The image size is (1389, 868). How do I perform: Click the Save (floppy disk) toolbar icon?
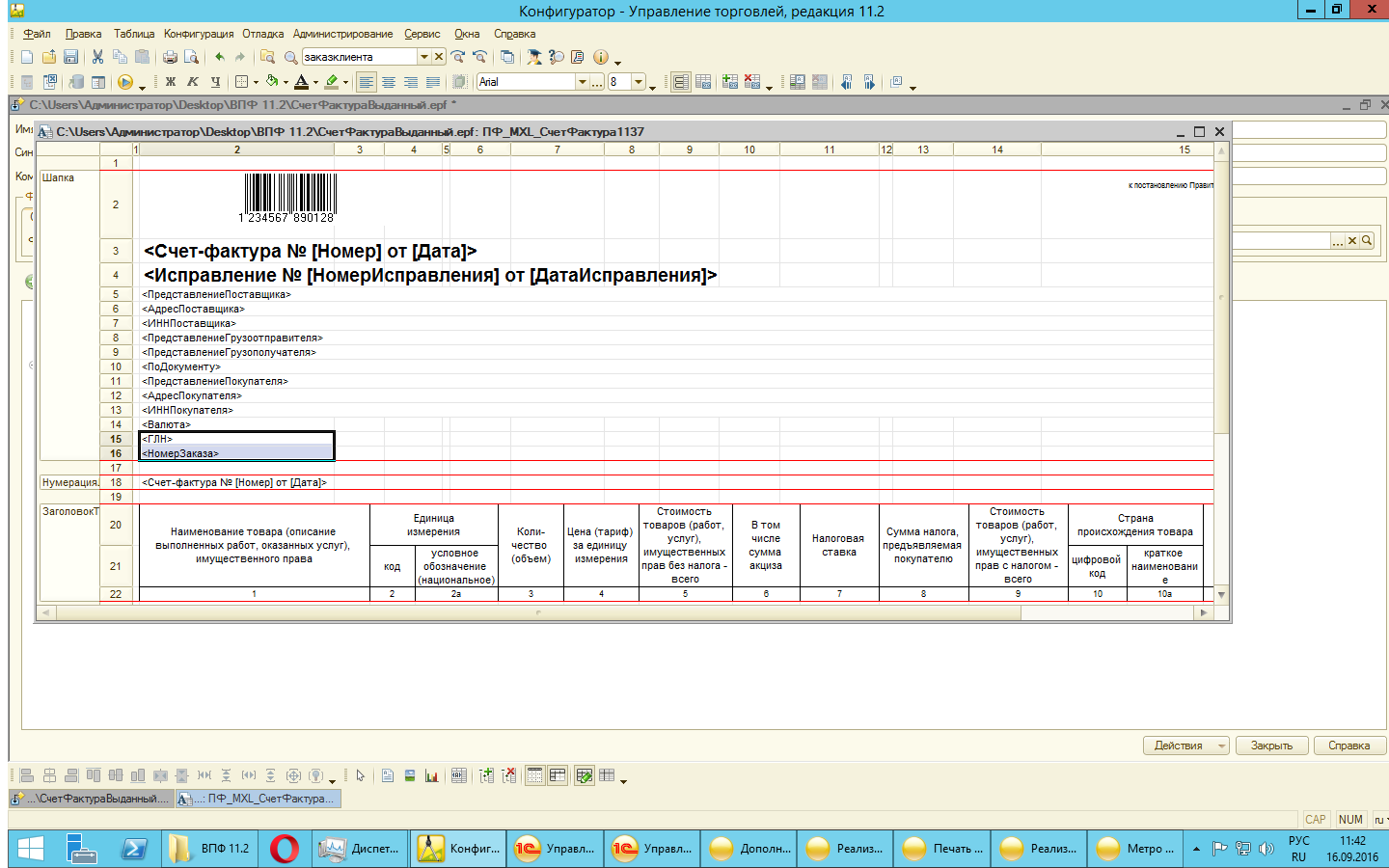(x=70, y=57)
